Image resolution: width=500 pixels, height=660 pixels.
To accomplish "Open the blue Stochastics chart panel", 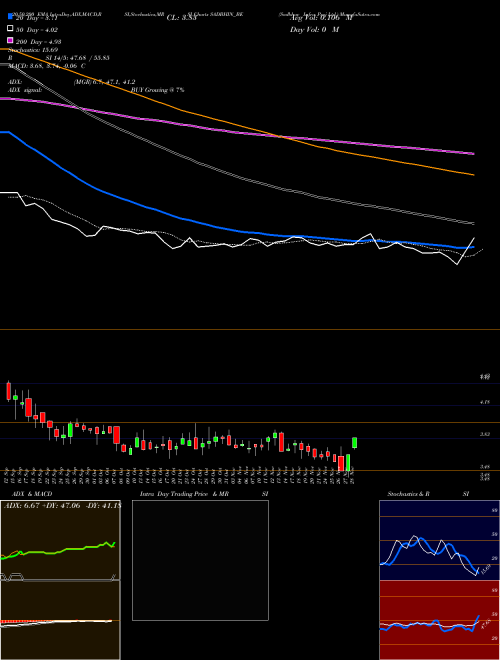I will [439, 540].
